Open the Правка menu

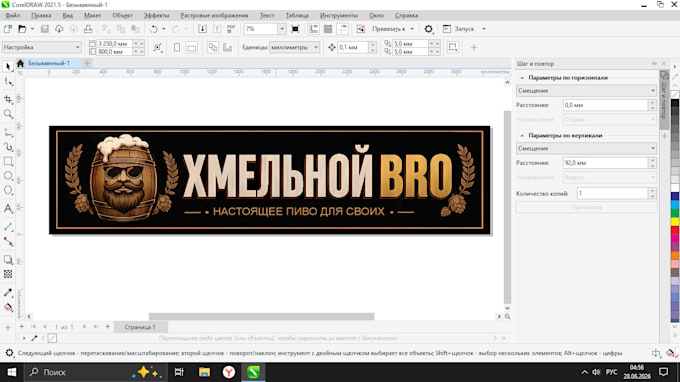point(41,15)
